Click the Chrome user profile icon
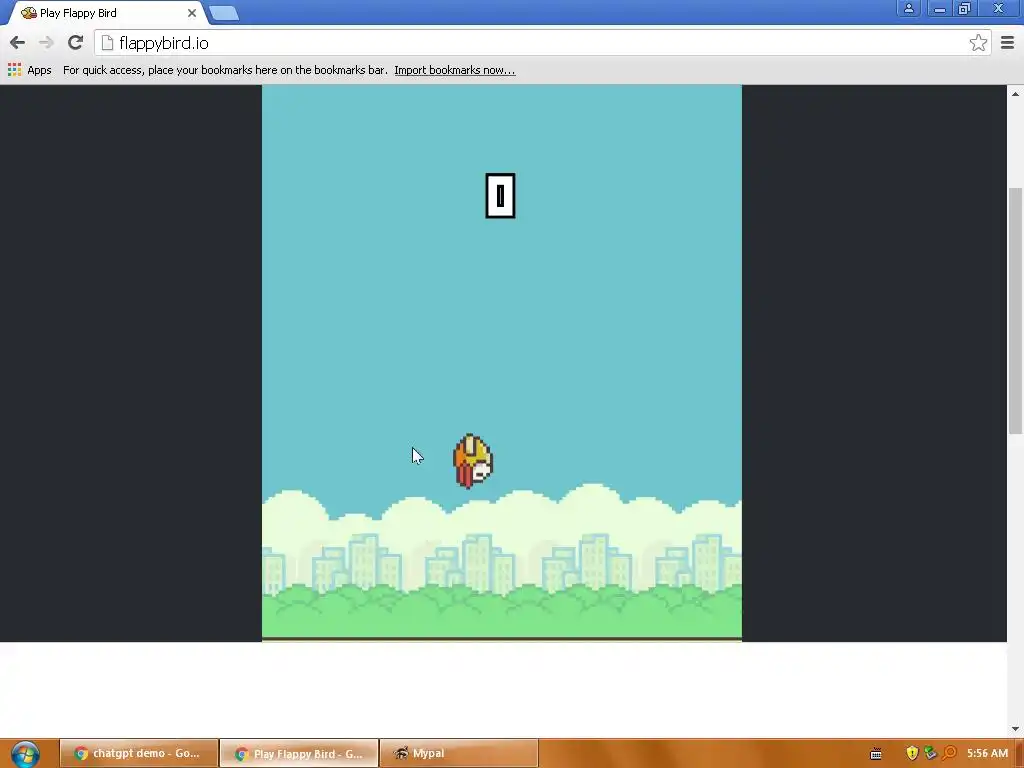Image resolution: width=1024 pixels, height=768 pixels. (908, 8)
